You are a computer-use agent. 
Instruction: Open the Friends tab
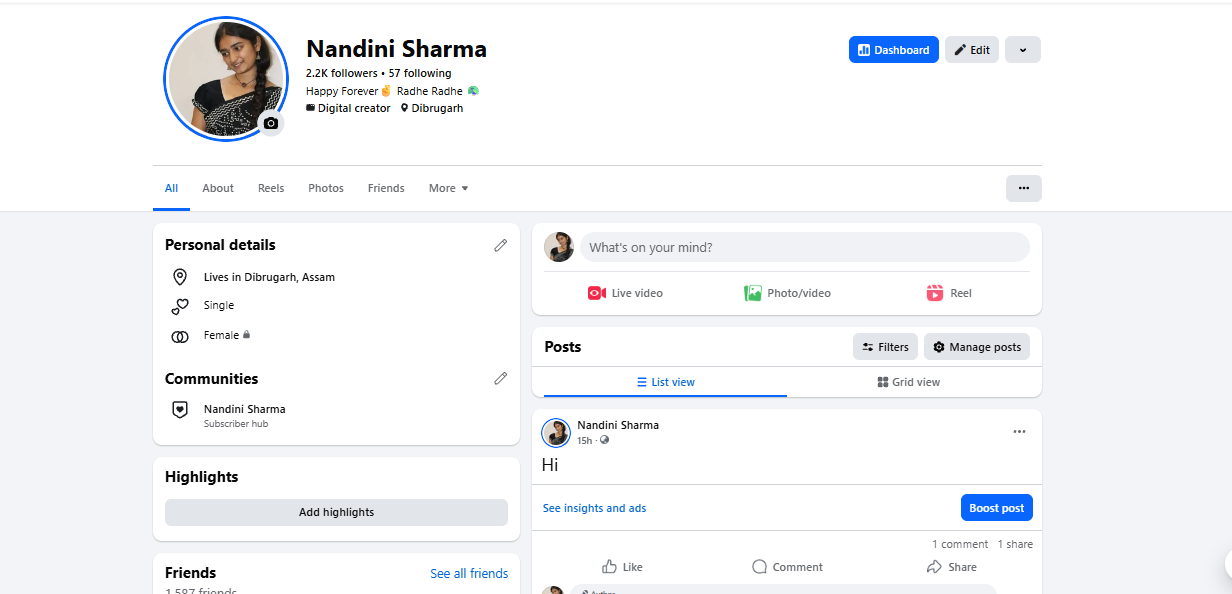point(386,188)
